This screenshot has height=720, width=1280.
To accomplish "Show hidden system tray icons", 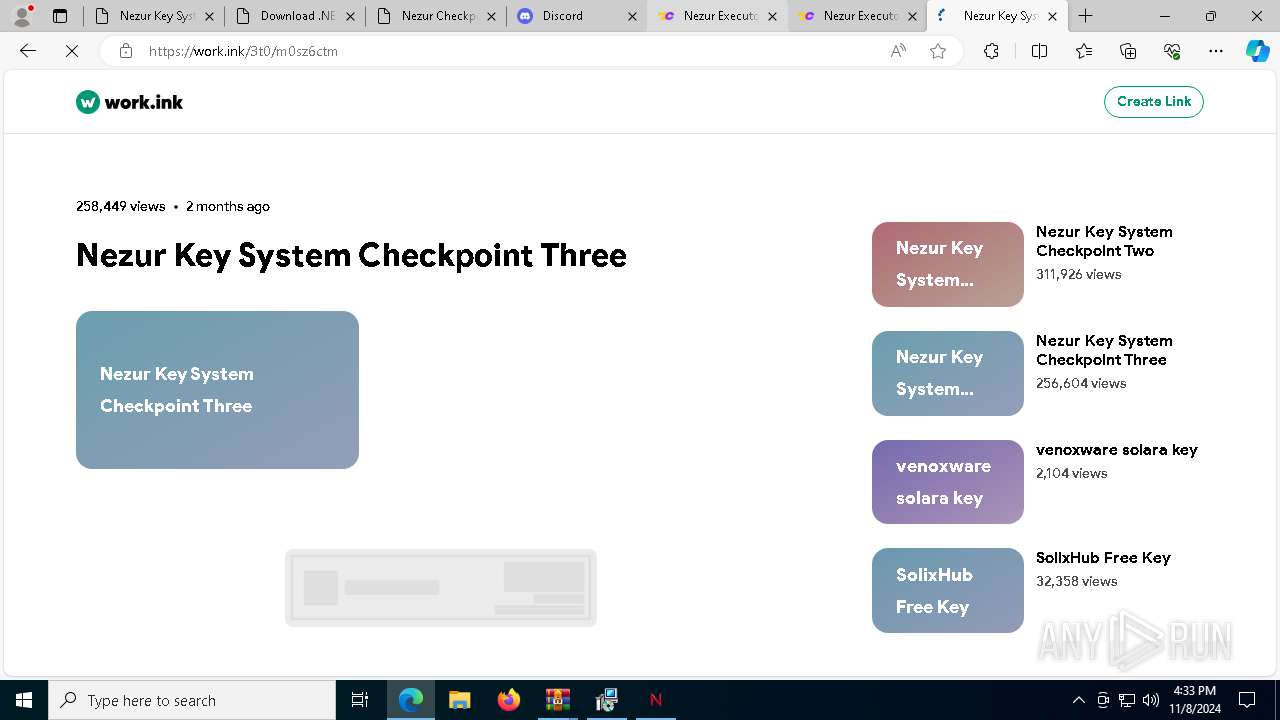I will click(x=1078, y=700).
